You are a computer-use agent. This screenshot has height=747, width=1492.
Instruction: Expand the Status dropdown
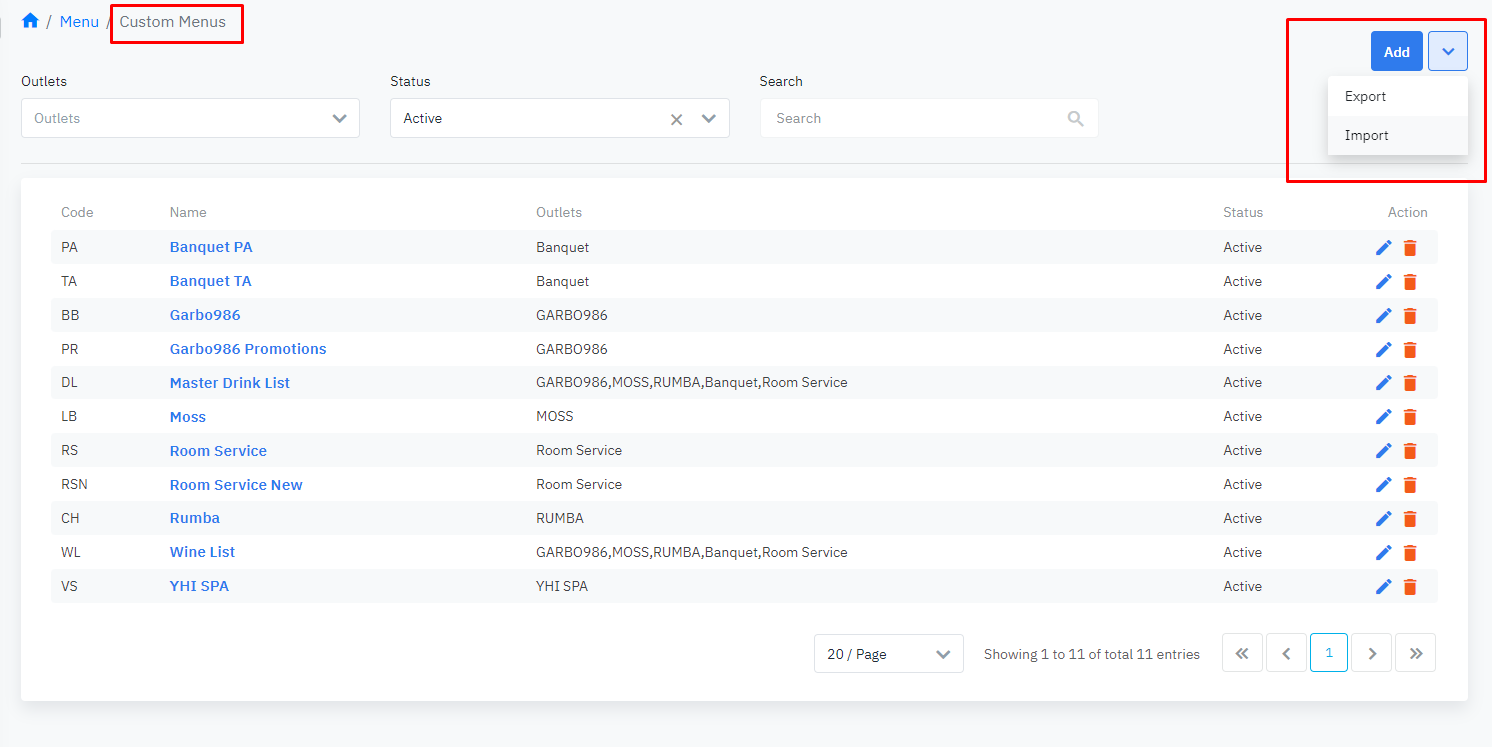point(709,118)
